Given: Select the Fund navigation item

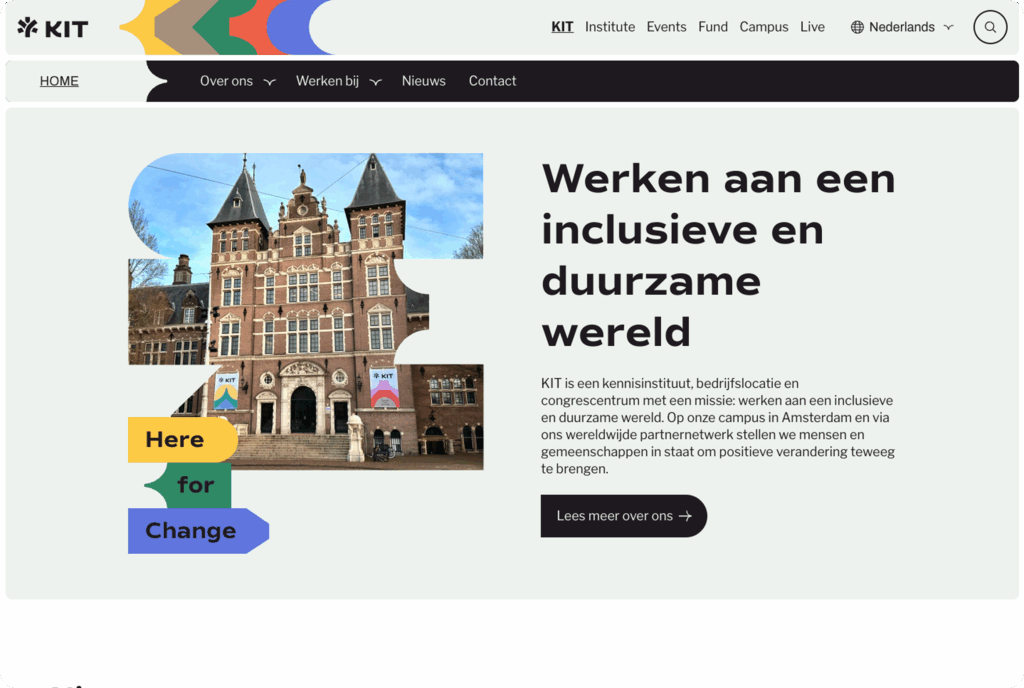Looking at the screenshot, I should click(712, 27).
